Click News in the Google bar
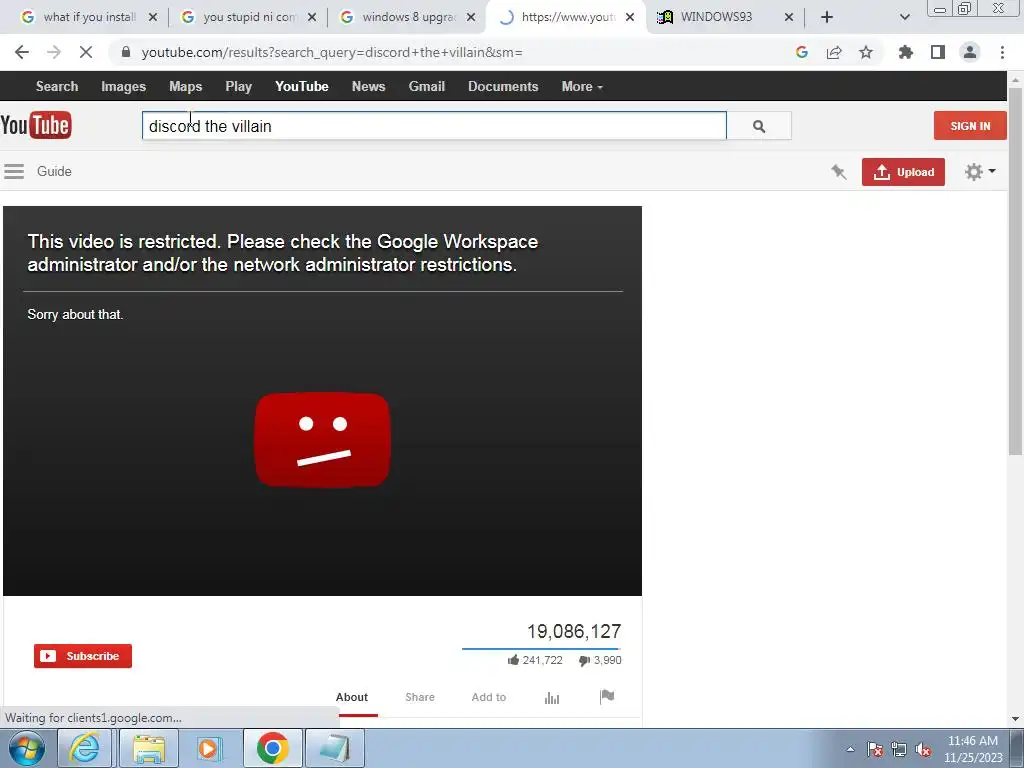 click(x=368, y=86)
